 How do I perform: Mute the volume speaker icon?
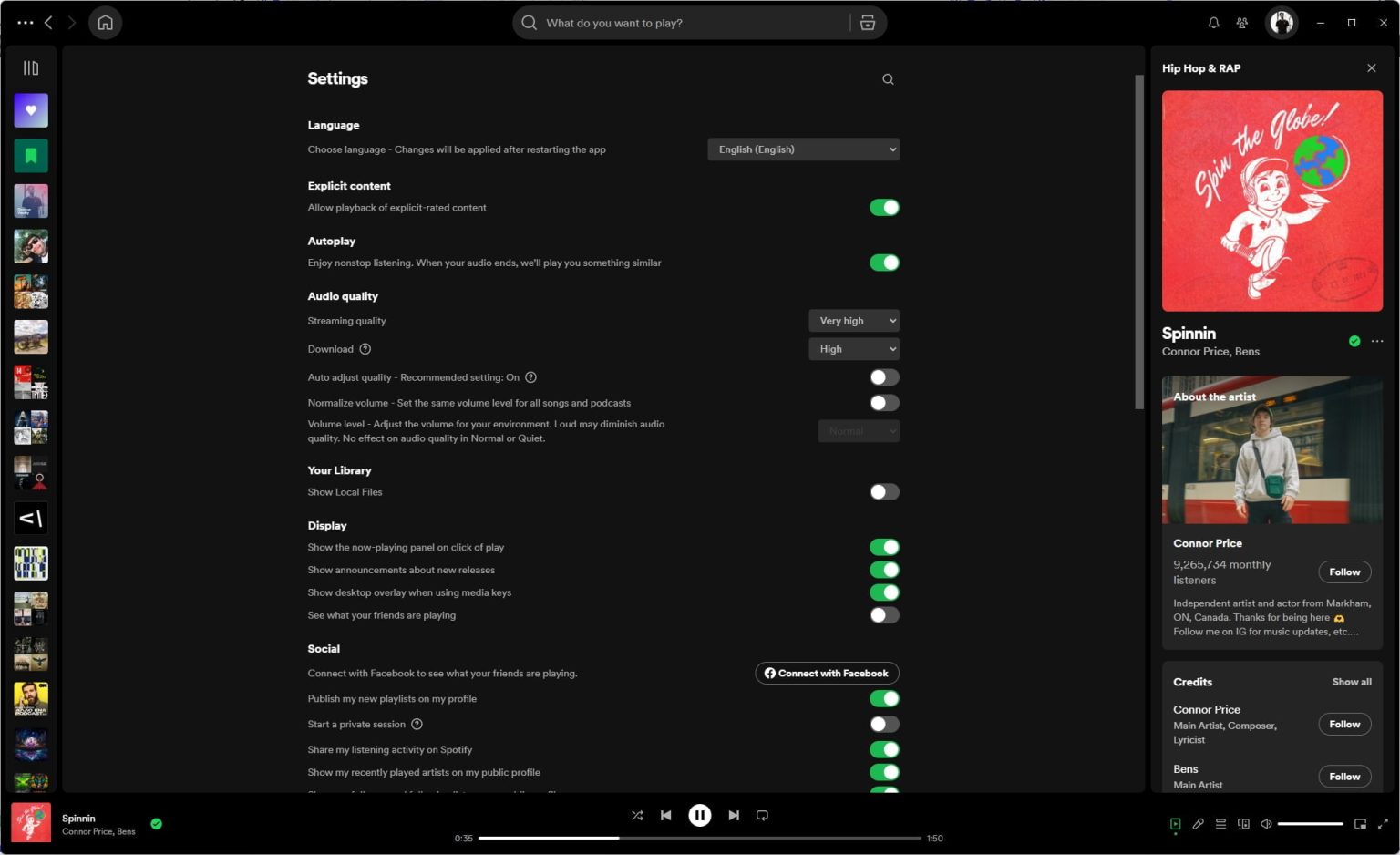coord(1266,824)
